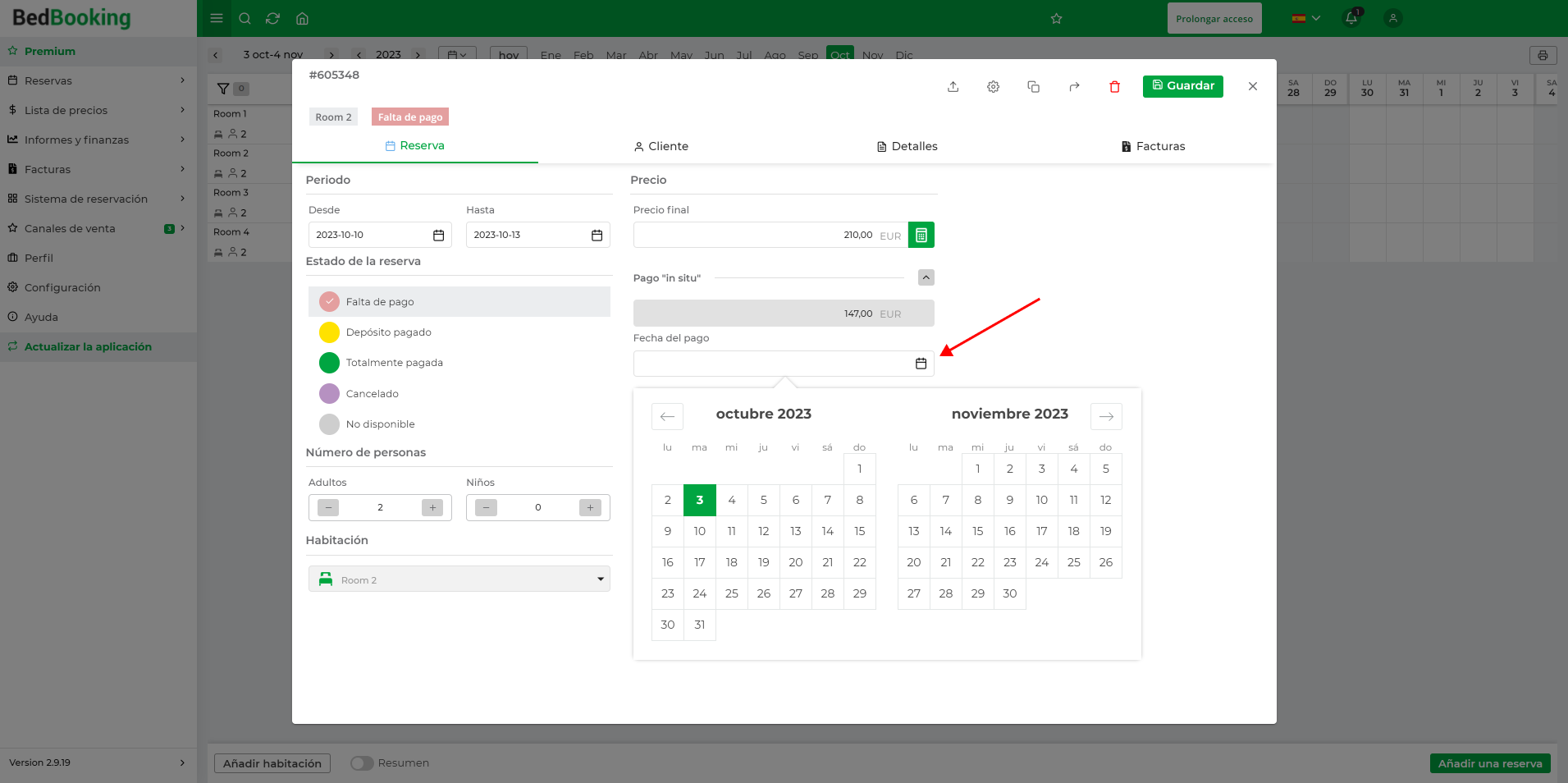Image resolution: width=1568 pixels, height=783 pixels.
Task: Click the hoy today button
Action: (x=509, y=55)
